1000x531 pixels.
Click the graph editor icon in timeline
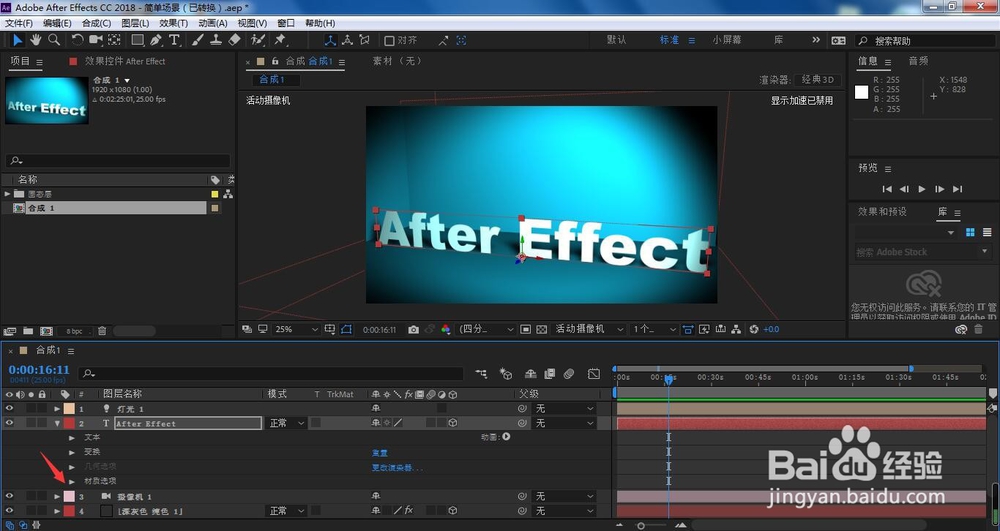594,374
